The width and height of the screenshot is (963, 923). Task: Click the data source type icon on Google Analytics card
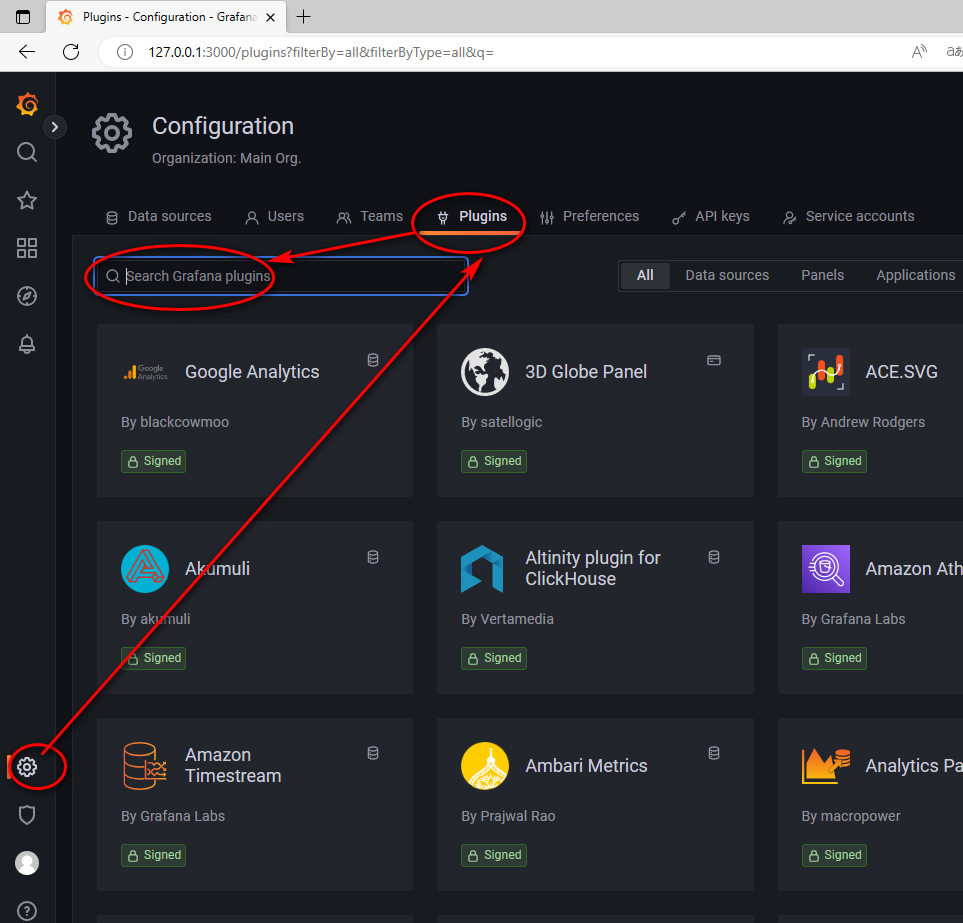pyautogui.click(x=373, y=360)
